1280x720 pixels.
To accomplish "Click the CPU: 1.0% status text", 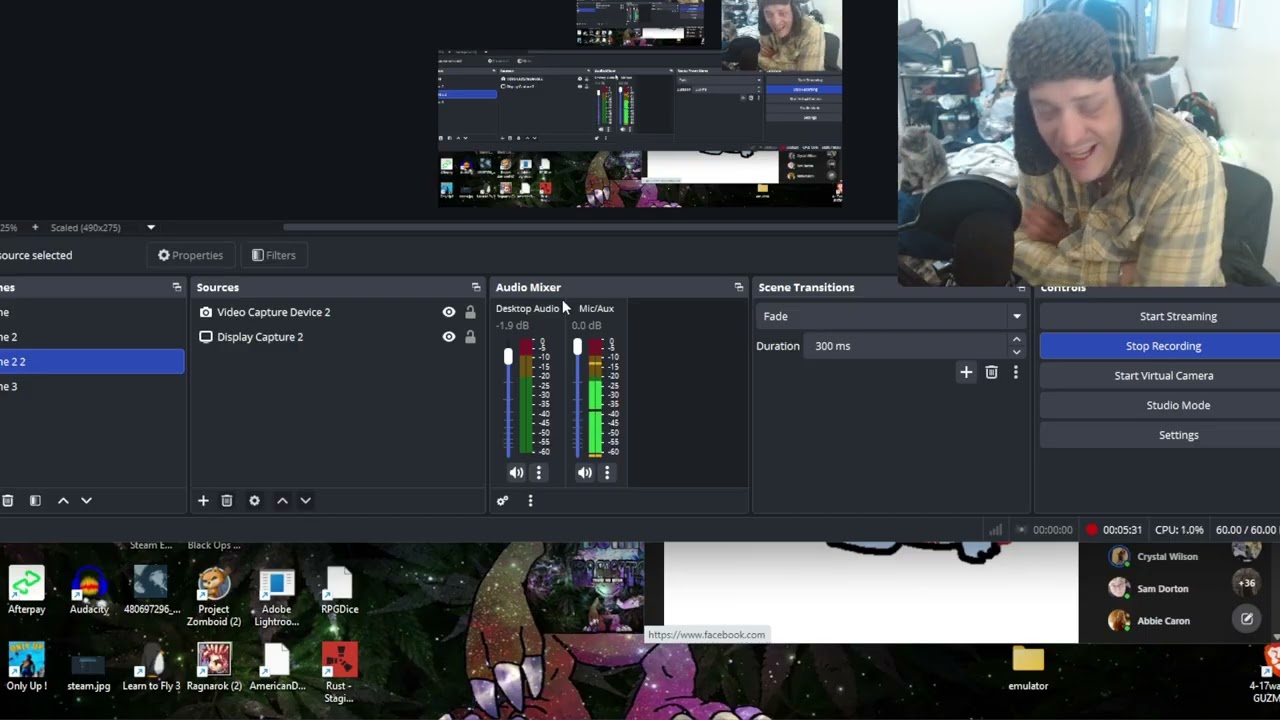I will click(x=1179, y=530).
